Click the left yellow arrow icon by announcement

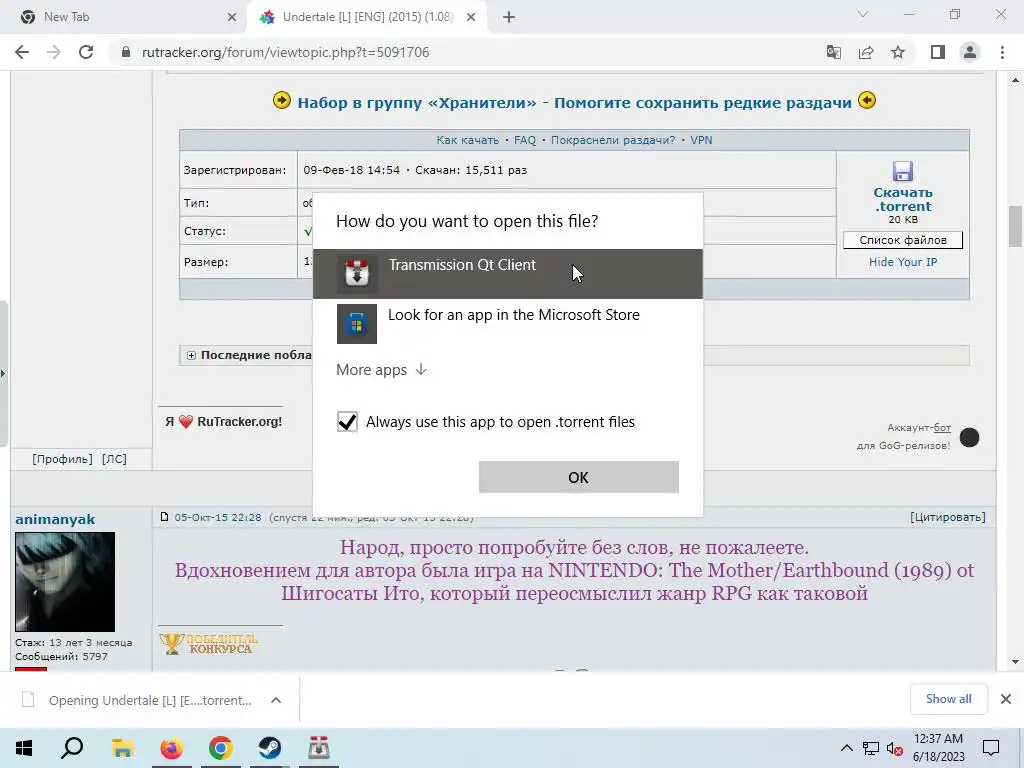pos(281,101)
